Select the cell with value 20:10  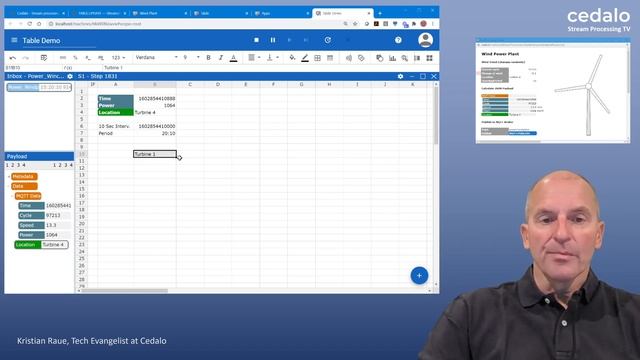click(x=155, y=133)
